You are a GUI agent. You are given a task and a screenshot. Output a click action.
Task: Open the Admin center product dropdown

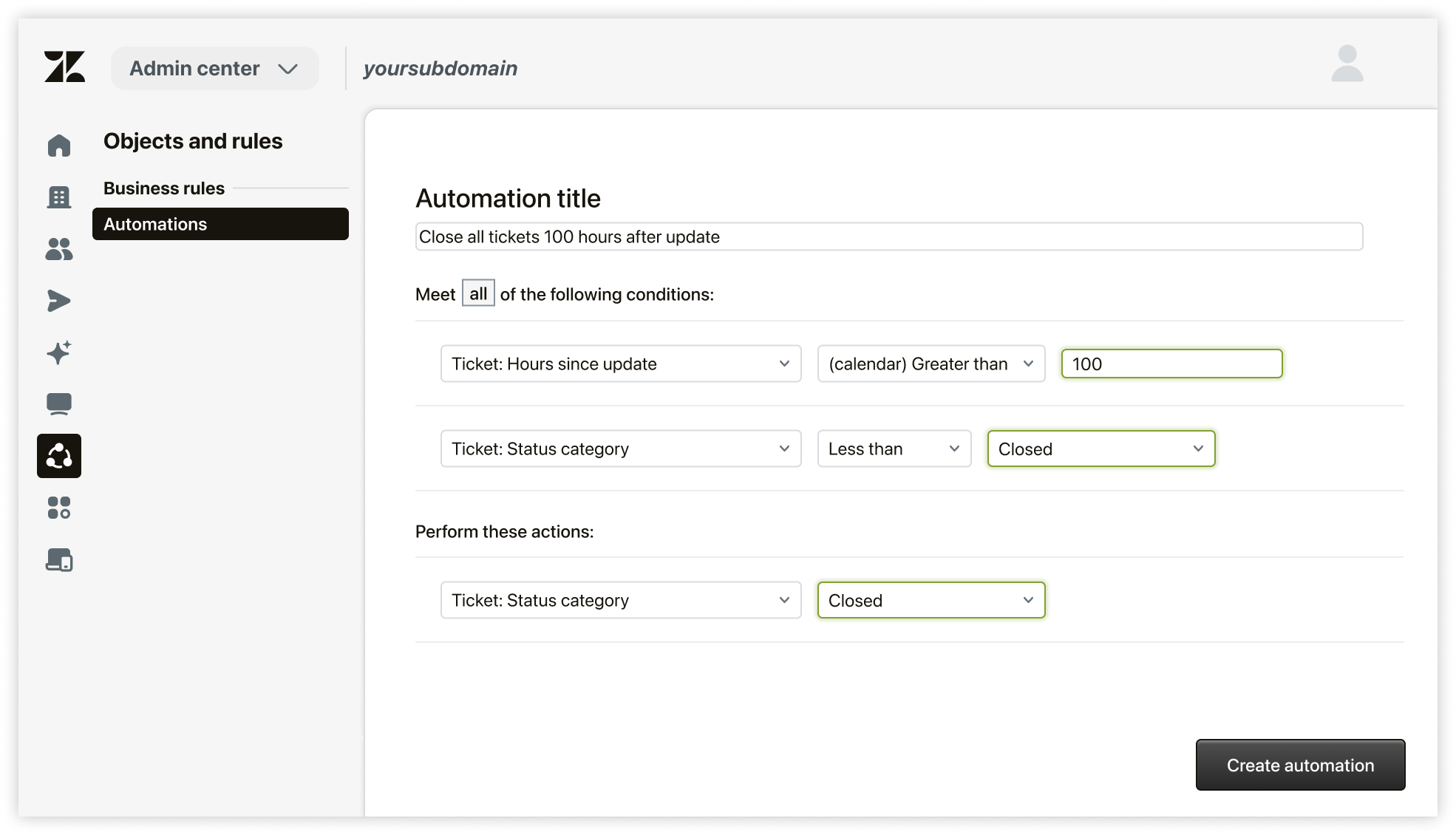click(214, 69)
